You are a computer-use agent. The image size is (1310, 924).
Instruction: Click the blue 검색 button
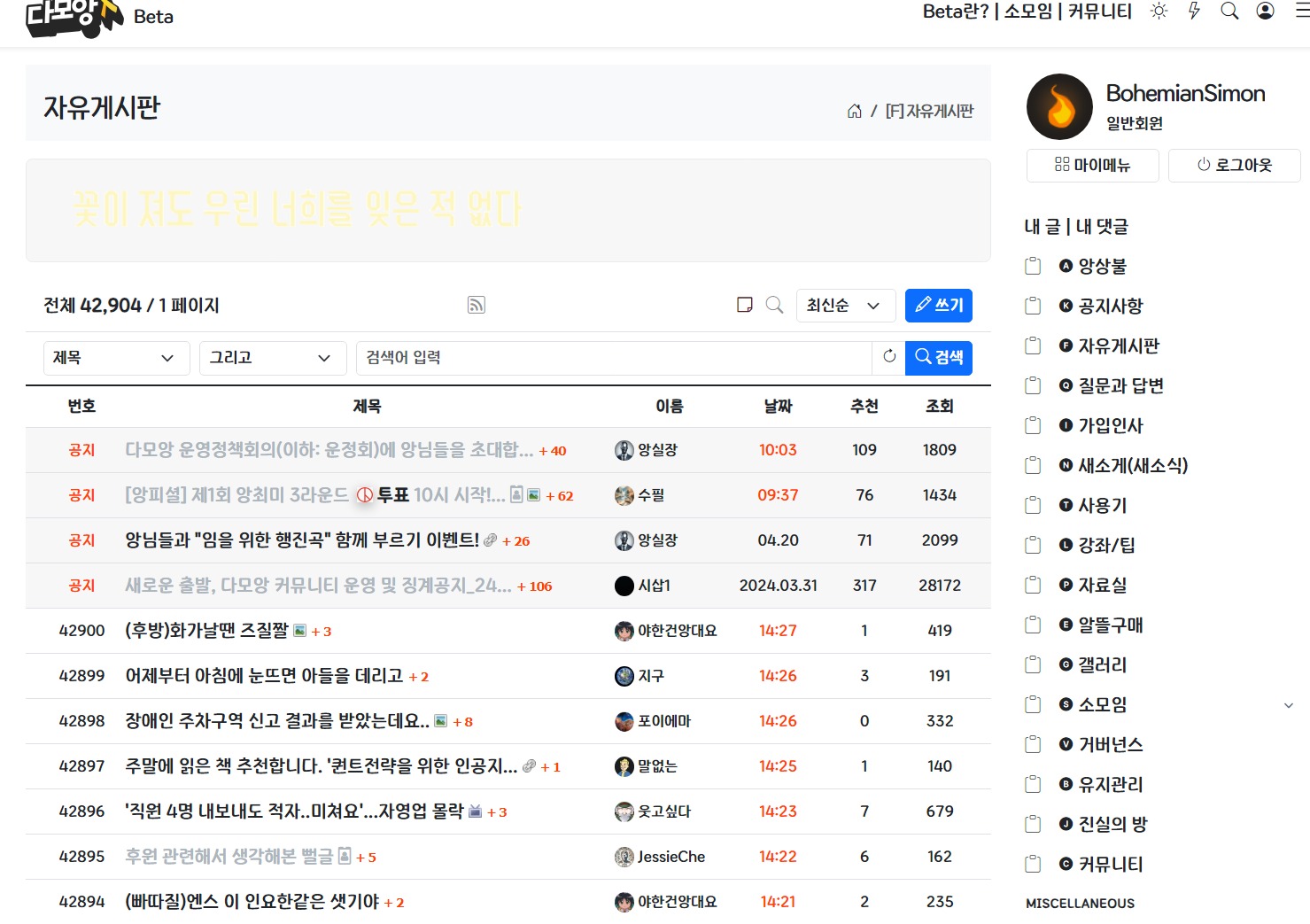pos(939,358)
